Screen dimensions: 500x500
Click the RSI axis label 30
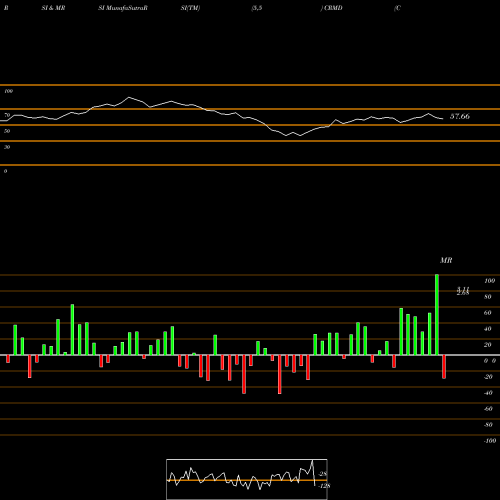[x=7, y=147]
